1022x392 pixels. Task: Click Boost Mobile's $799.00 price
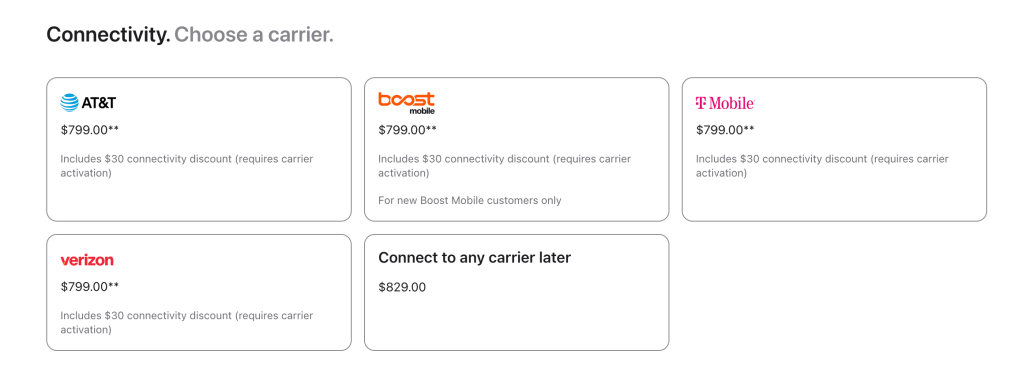pyautogui.click(x=407, y=130)
